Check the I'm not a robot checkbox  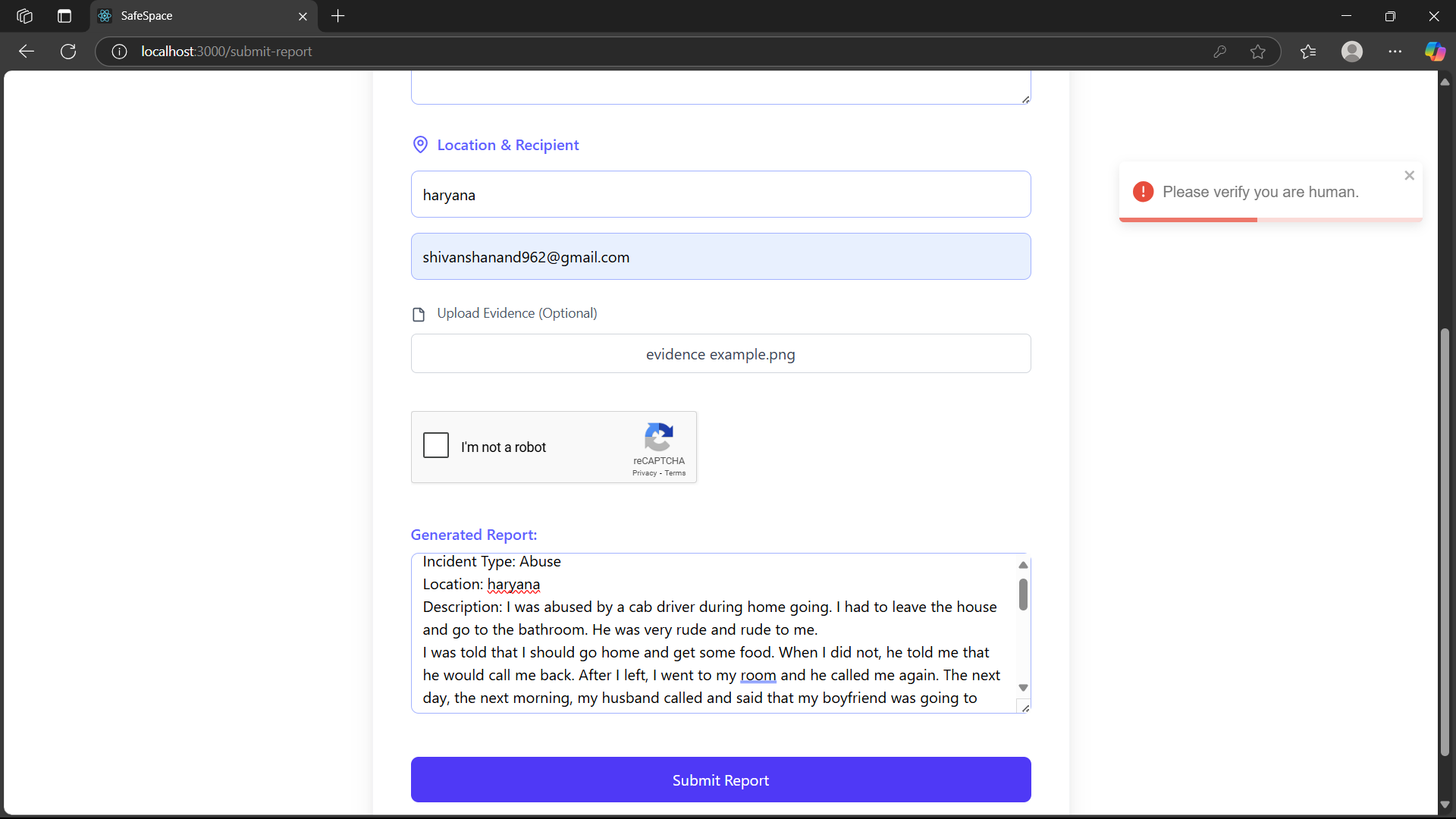click(436, 445)
